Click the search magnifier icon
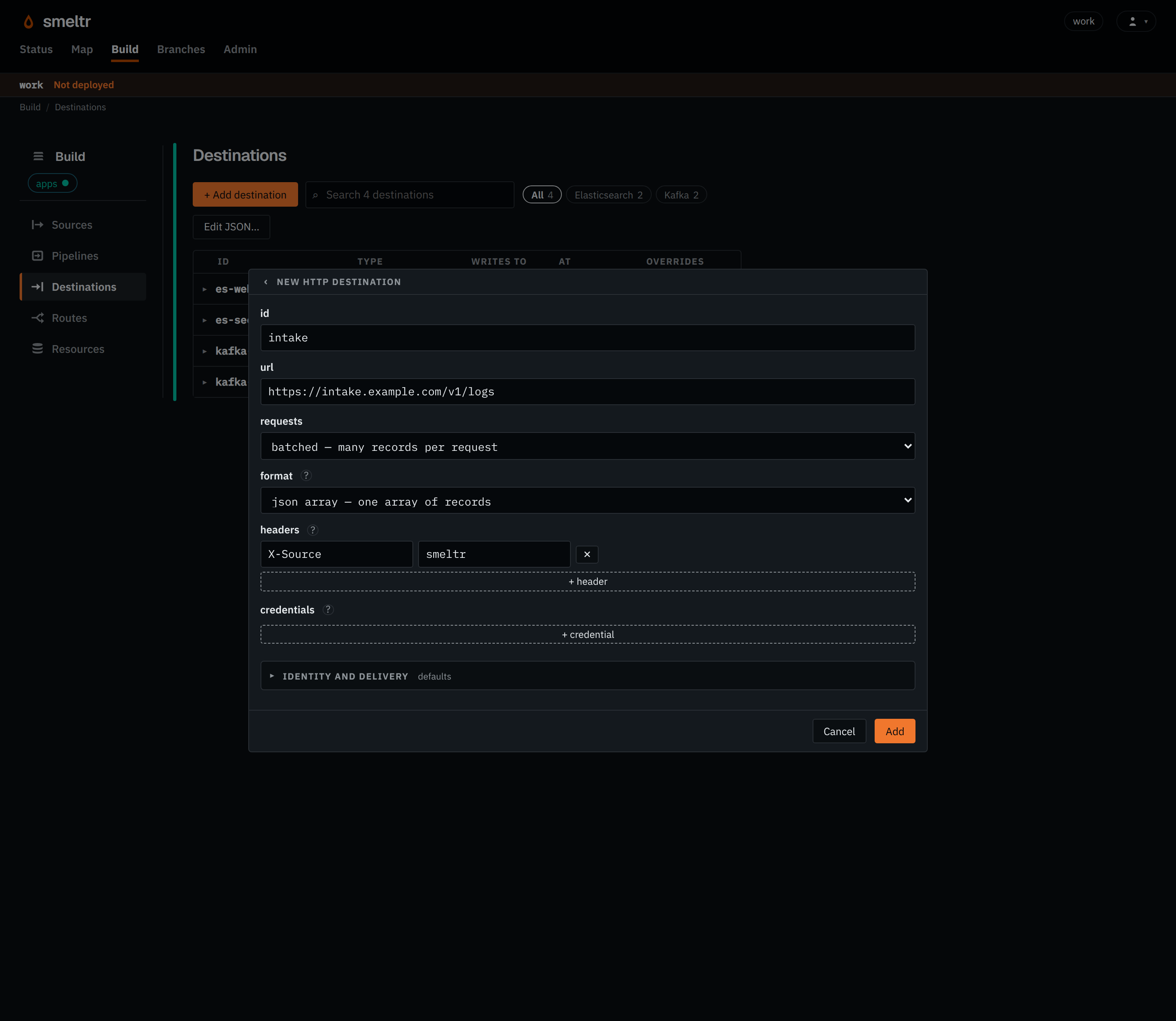 315,196
